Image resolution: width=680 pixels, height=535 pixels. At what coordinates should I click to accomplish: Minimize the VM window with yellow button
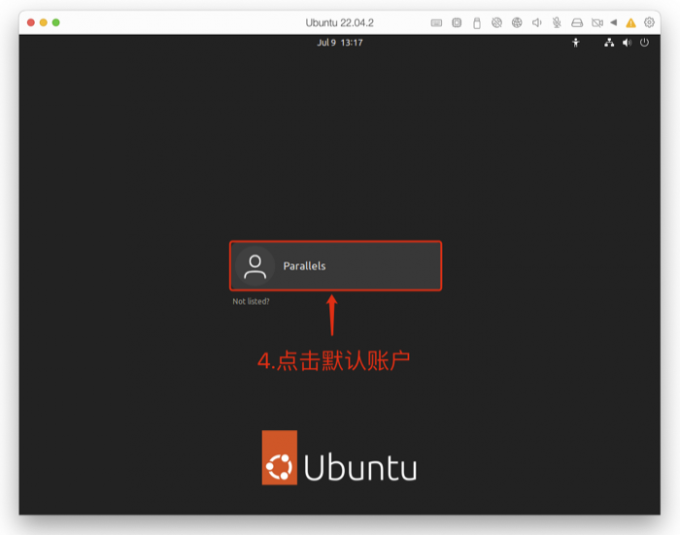click(x=43, y=23)
